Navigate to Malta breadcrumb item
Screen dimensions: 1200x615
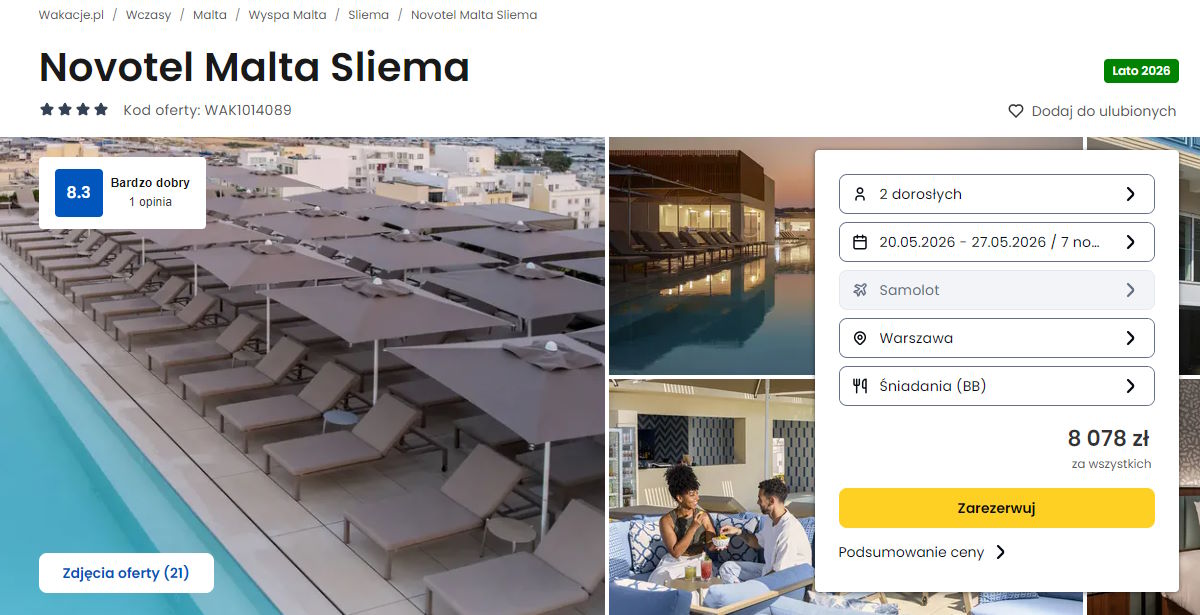coord(209,15)
